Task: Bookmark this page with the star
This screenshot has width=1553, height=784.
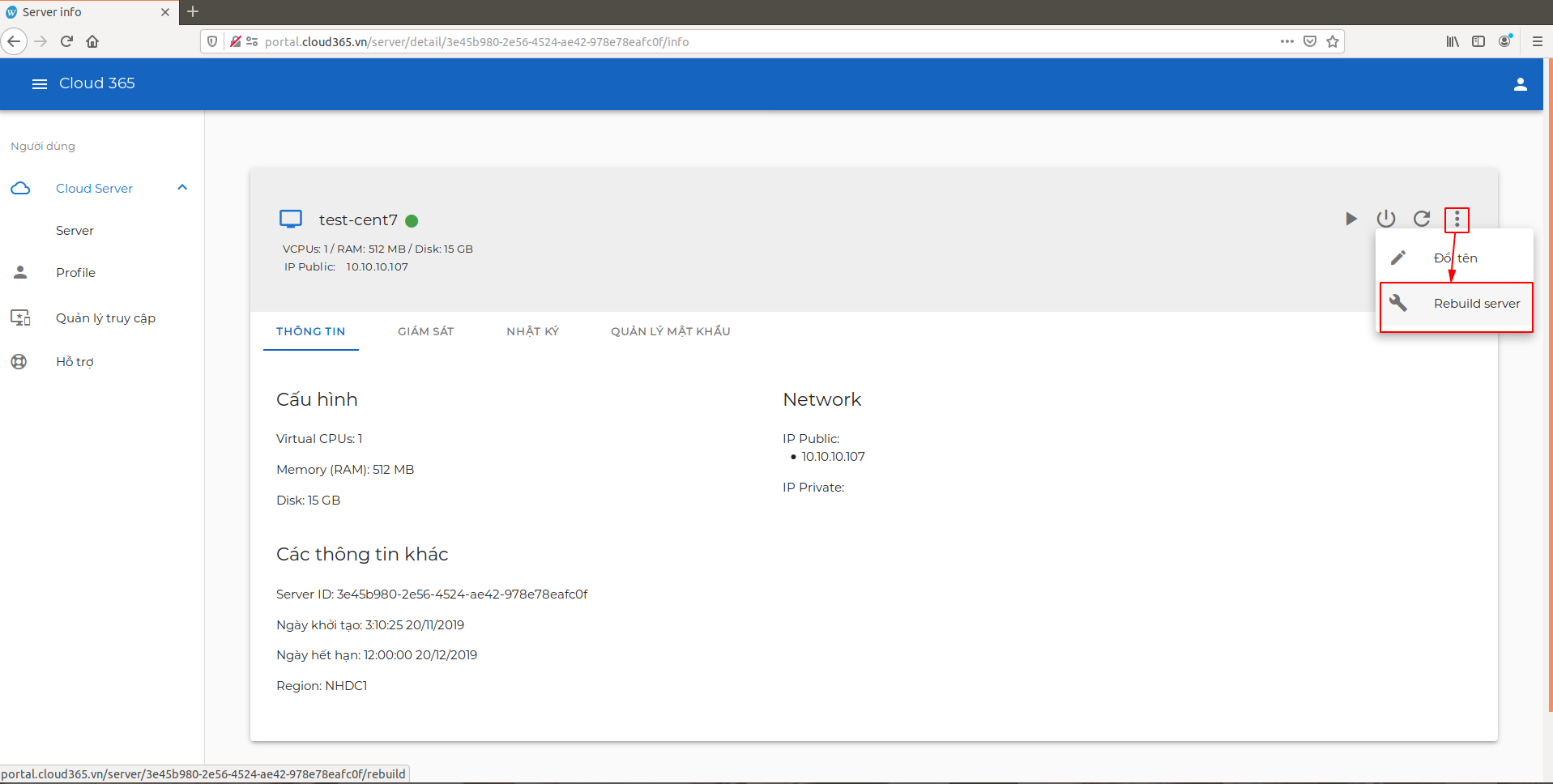Action: 1333,41
